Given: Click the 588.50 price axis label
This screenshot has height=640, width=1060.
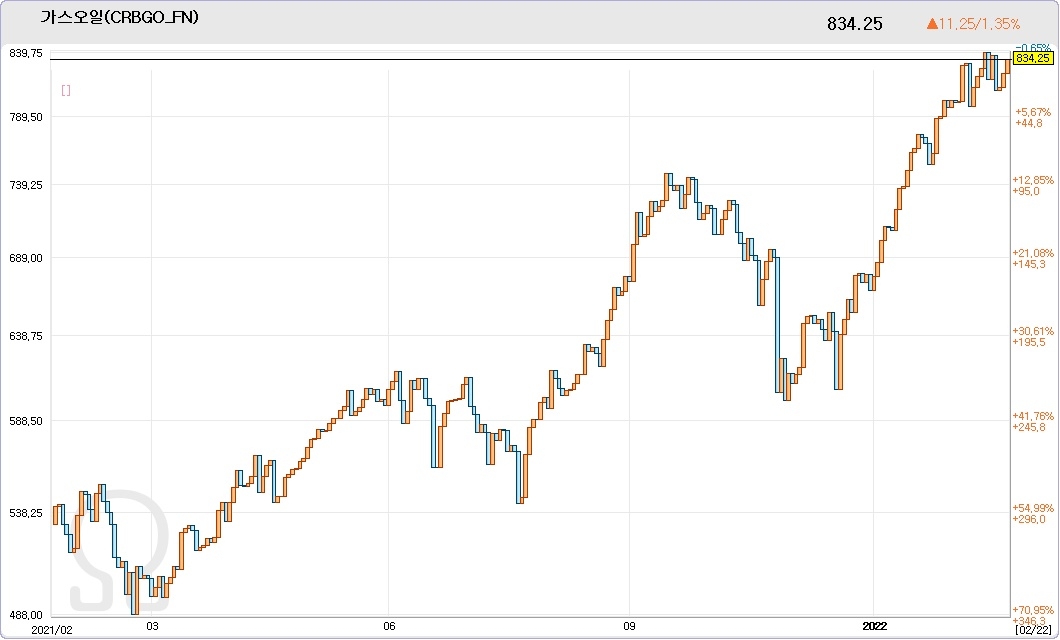Looking at the screenshot, I should [25, 421].
